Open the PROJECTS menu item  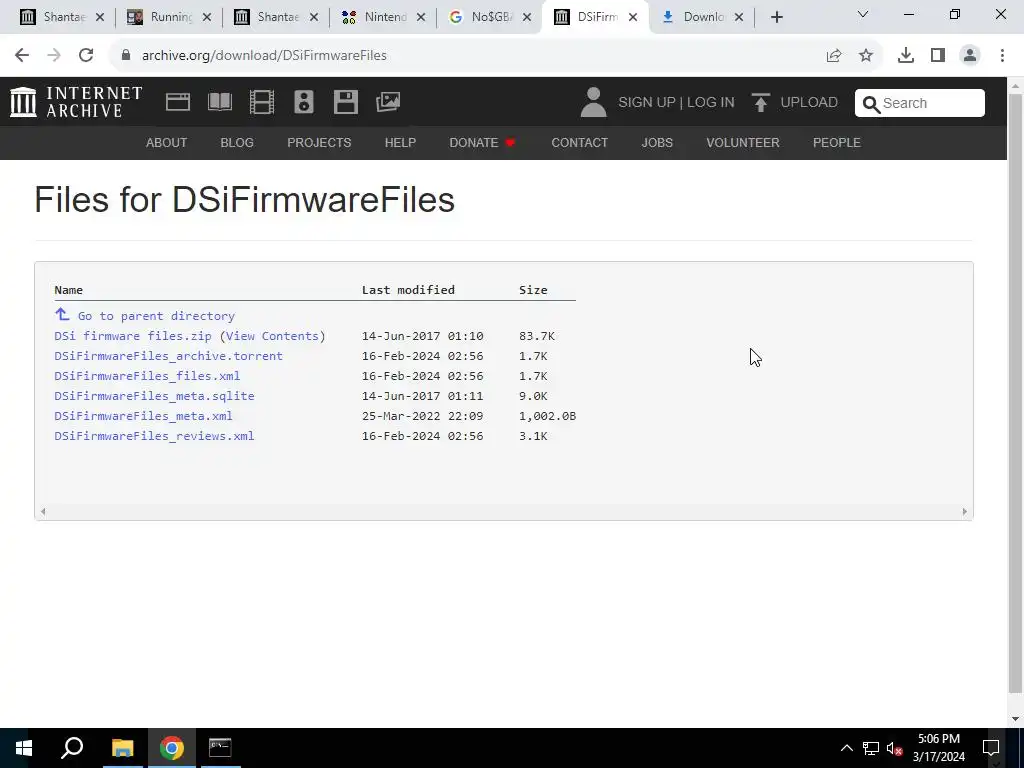[319, 142]
